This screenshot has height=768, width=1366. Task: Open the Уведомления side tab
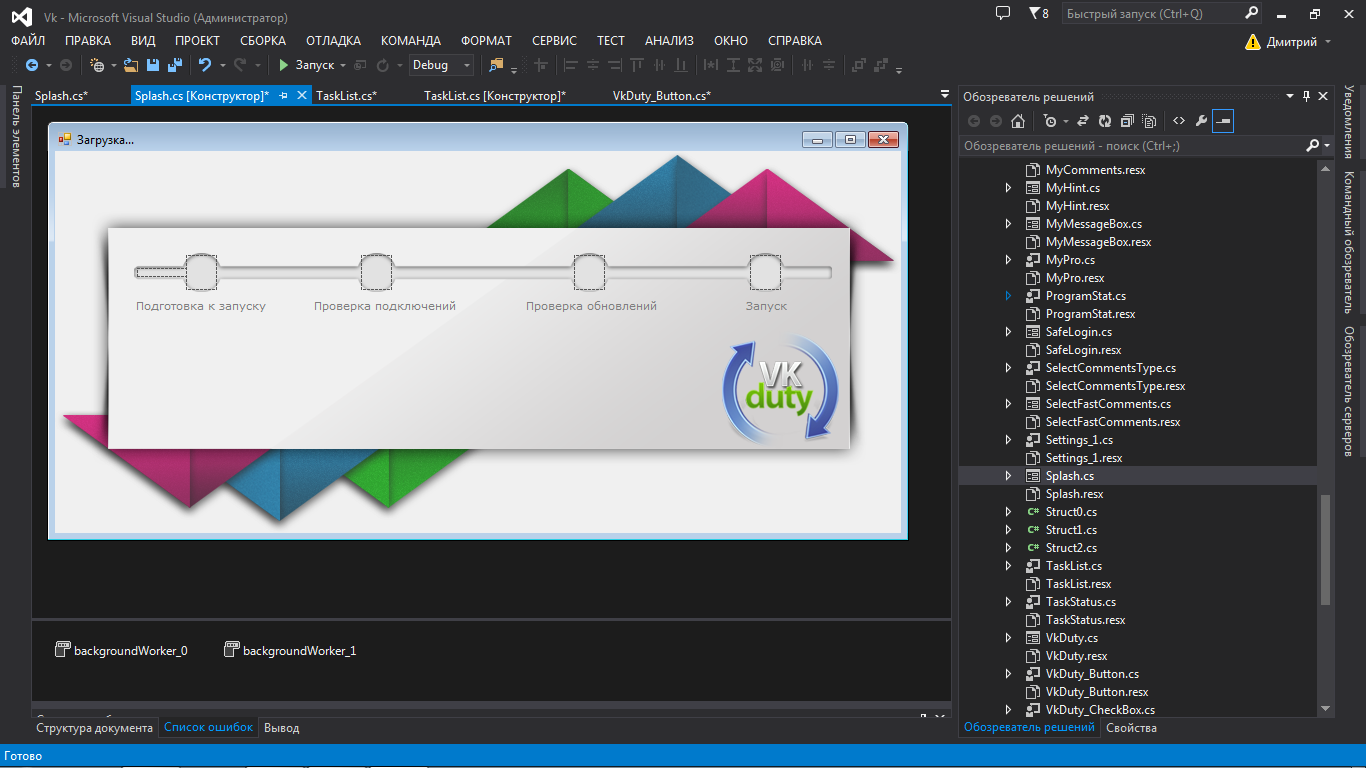tap(1349, 122)
